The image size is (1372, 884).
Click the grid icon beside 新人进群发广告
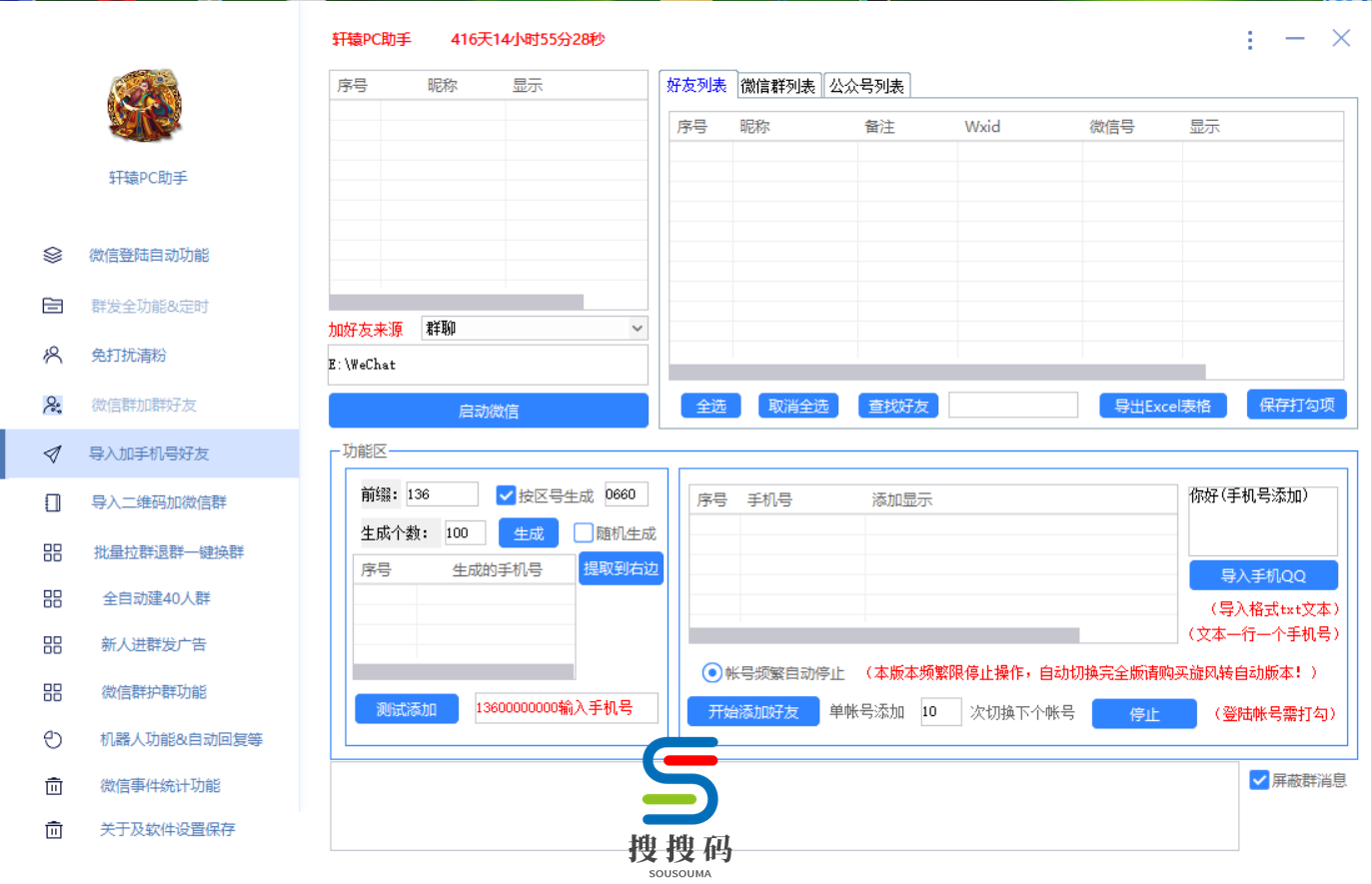pos(53,645)
